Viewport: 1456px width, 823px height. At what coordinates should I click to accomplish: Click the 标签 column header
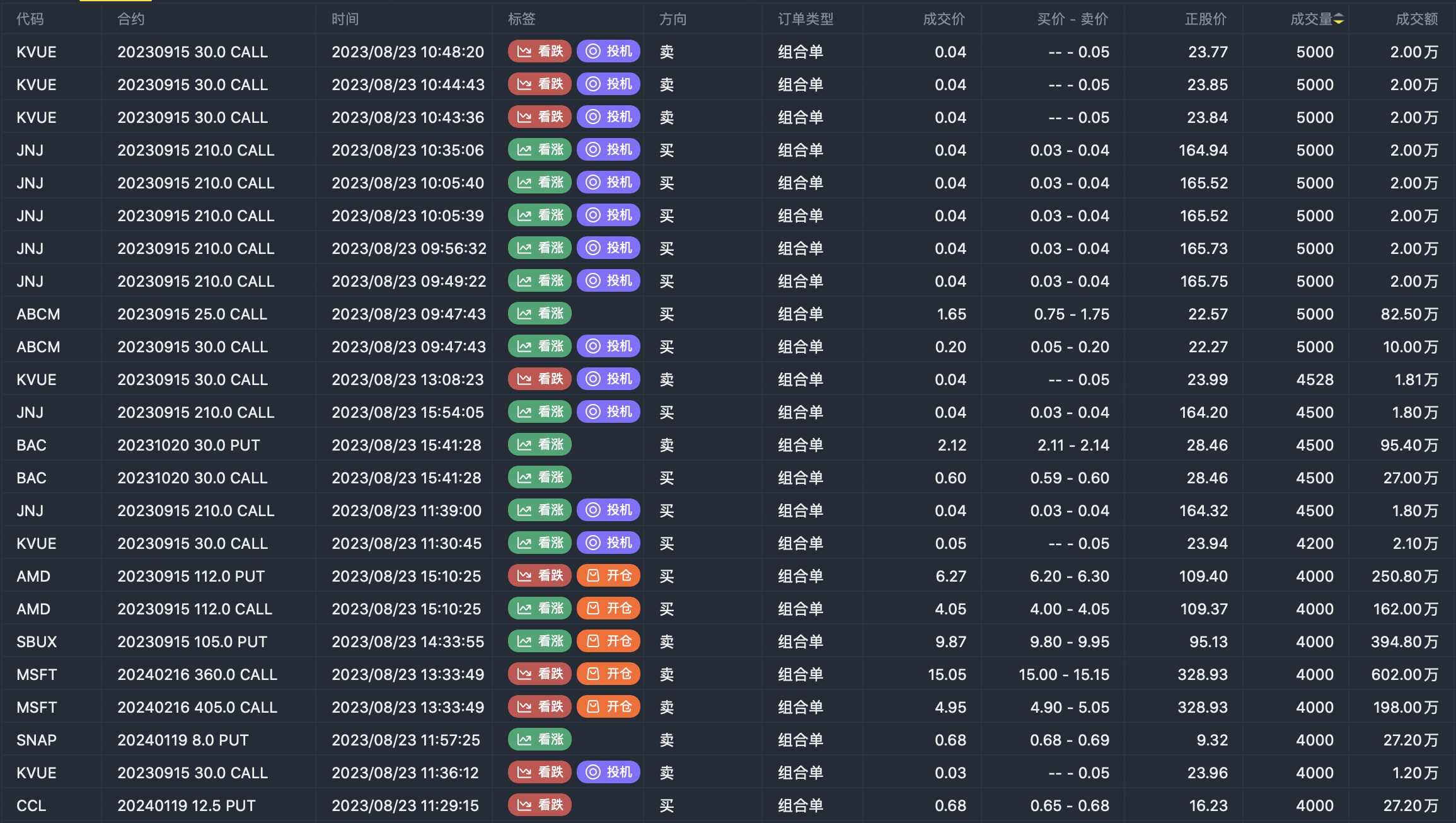pyautogui.click(x=522, y=20)
